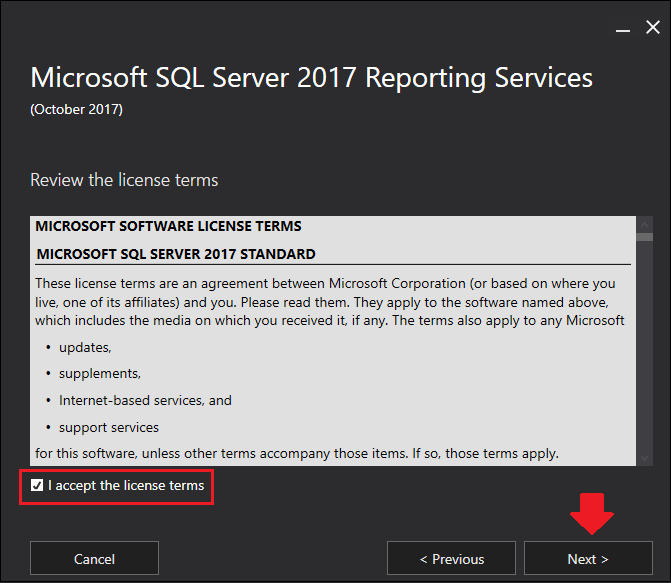Click the red arrow pointing at Next
This screenshot has height=583, width=671.
pyautogui.click(x=592, y=514)
